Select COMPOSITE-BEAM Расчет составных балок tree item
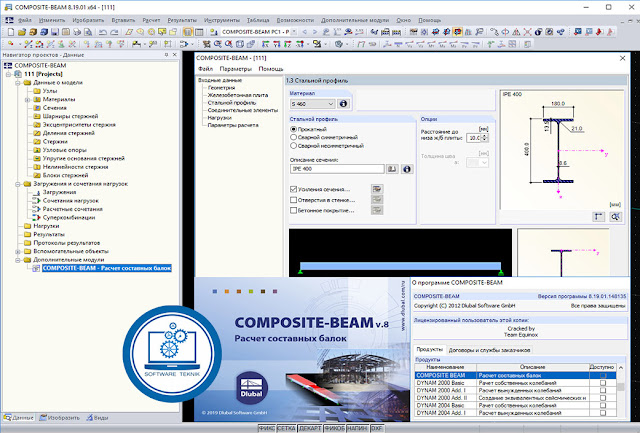The height and width of the screenshot is (433, 640). pyautogui.click(x=107, y=268)
